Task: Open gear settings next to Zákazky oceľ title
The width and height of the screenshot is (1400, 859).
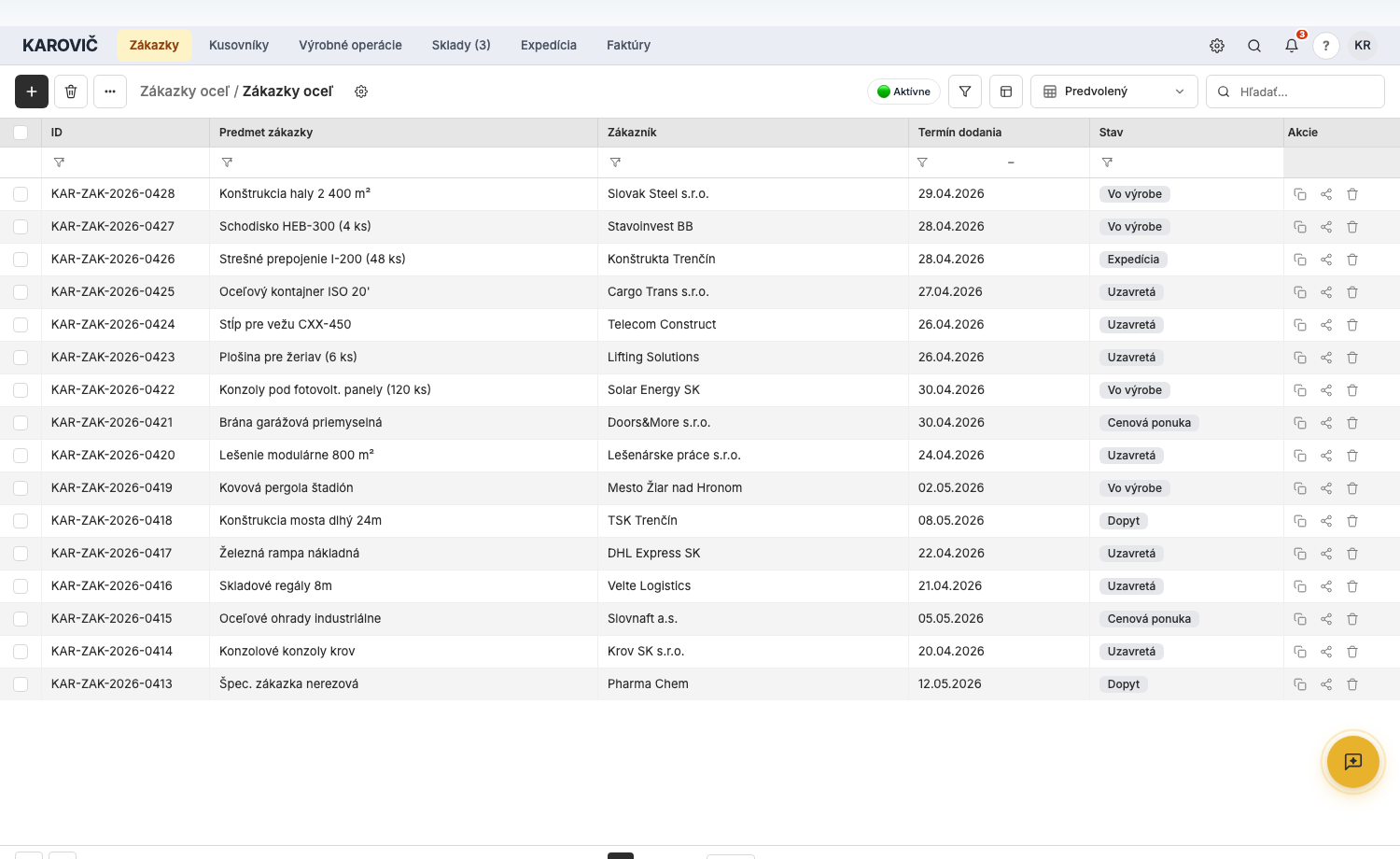Action: click(361, 92)
